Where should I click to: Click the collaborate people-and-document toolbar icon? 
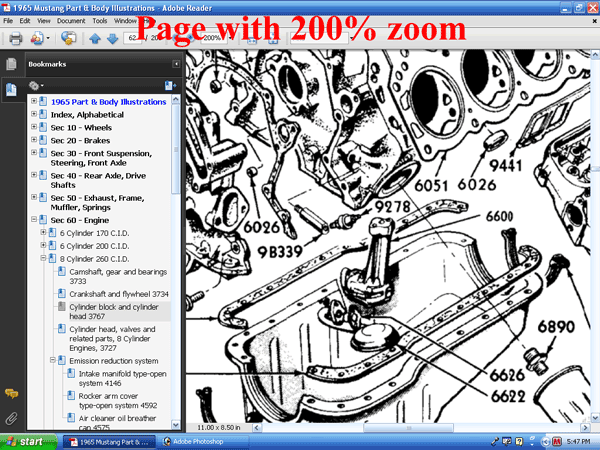click(37, 38)
